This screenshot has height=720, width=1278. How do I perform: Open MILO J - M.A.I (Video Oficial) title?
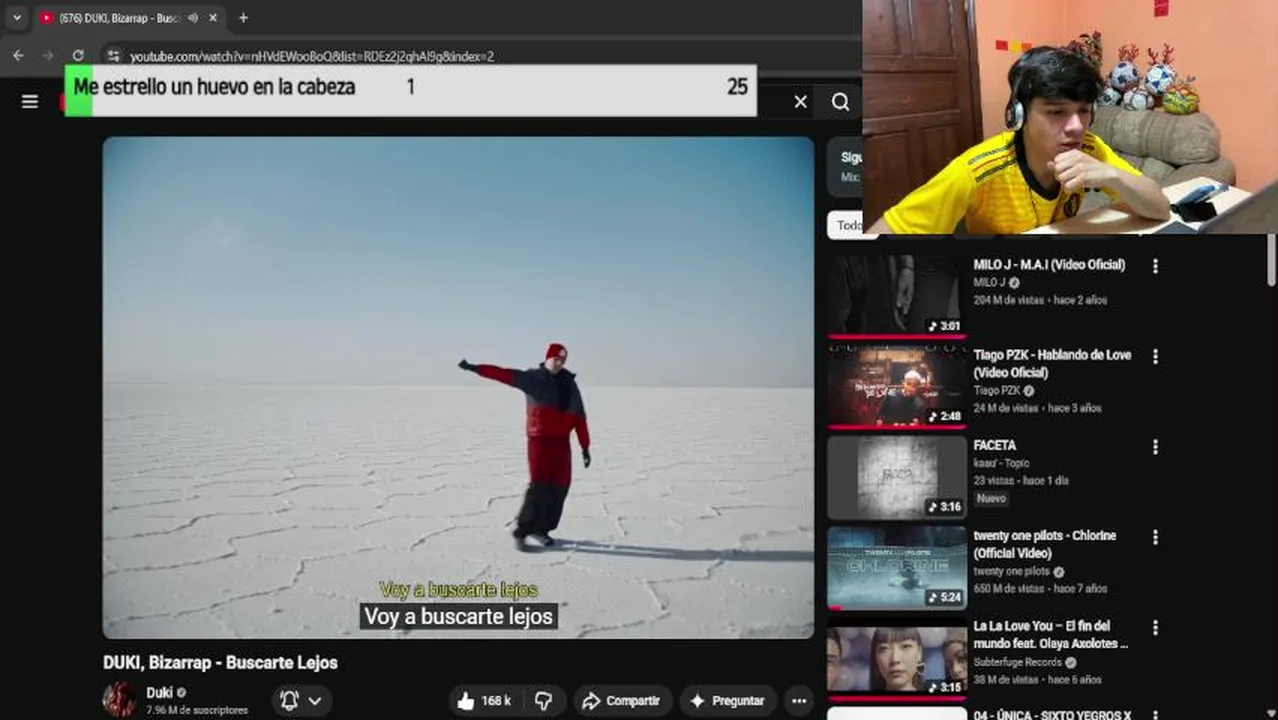pyautogui.click(x=1049, y=265)
